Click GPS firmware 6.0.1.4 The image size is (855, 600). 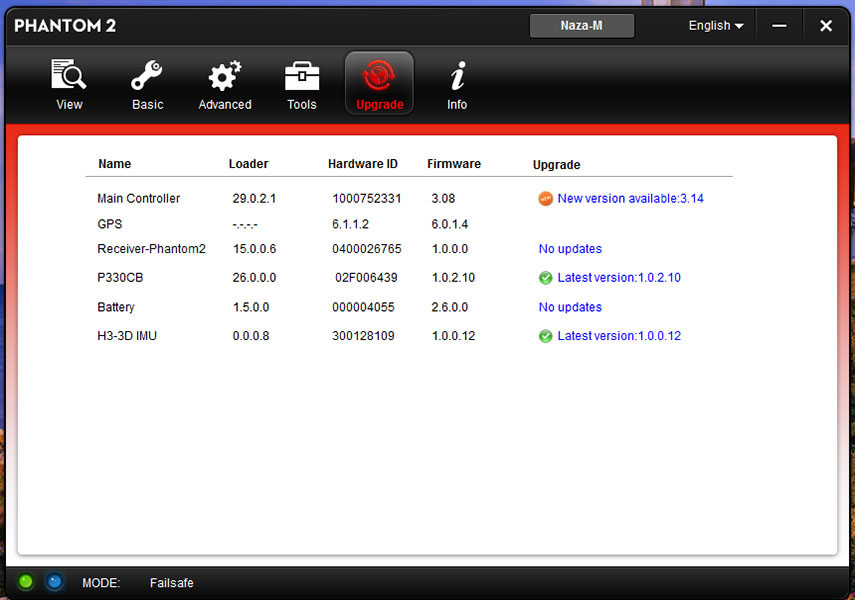click(449, 224)
